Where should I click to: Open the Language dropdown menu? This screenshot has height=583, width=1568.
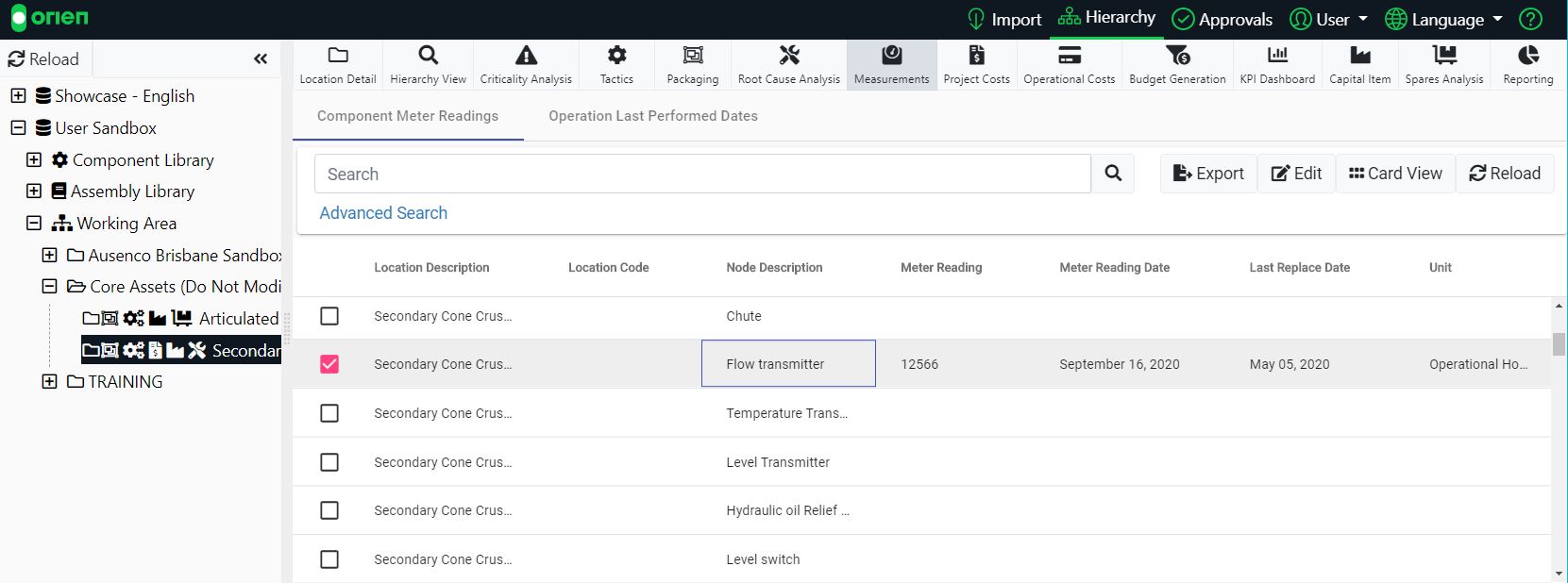point(1443,20)
